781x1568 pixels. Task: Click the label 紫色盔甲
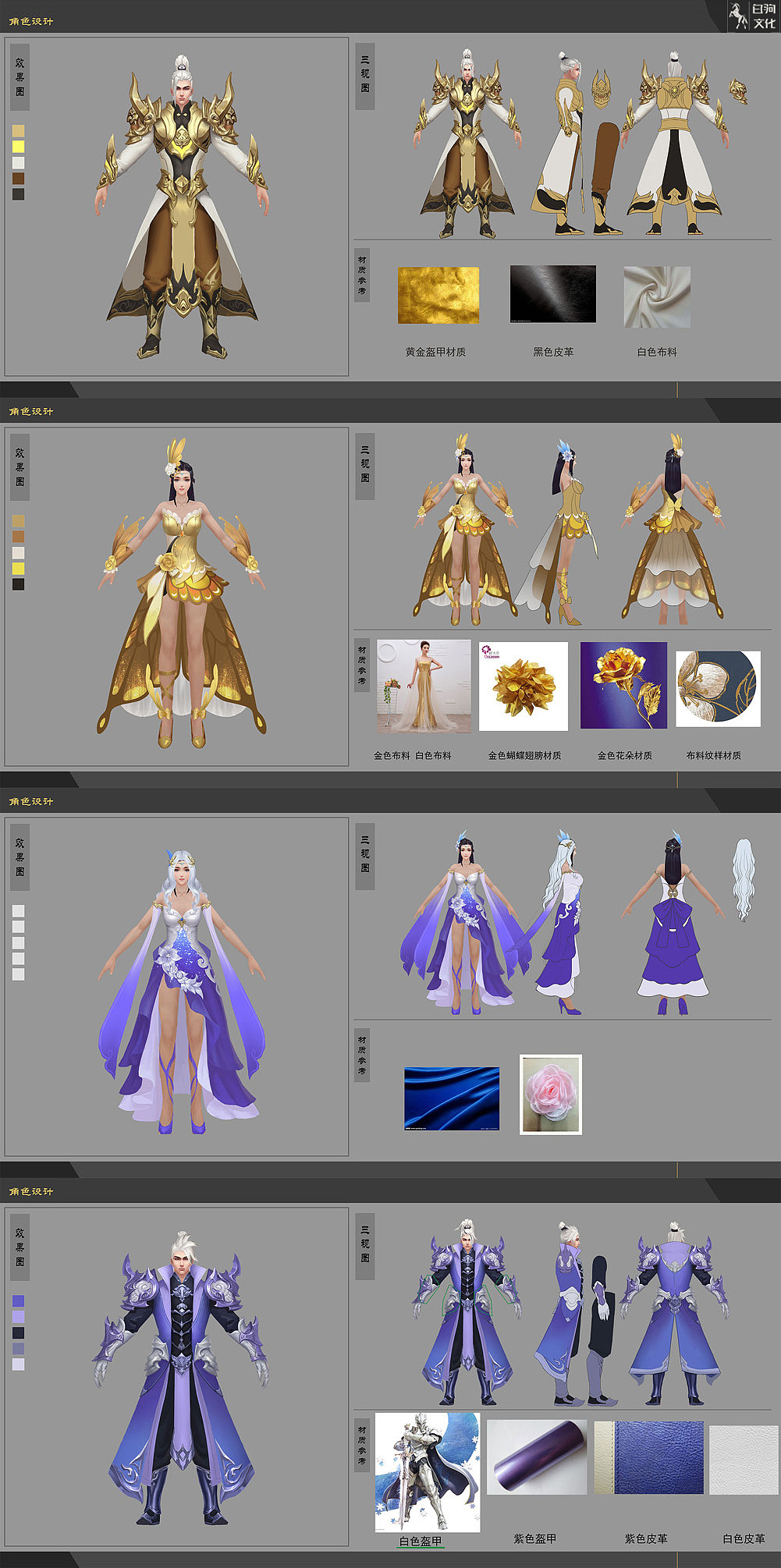(x=535, y=1538)
